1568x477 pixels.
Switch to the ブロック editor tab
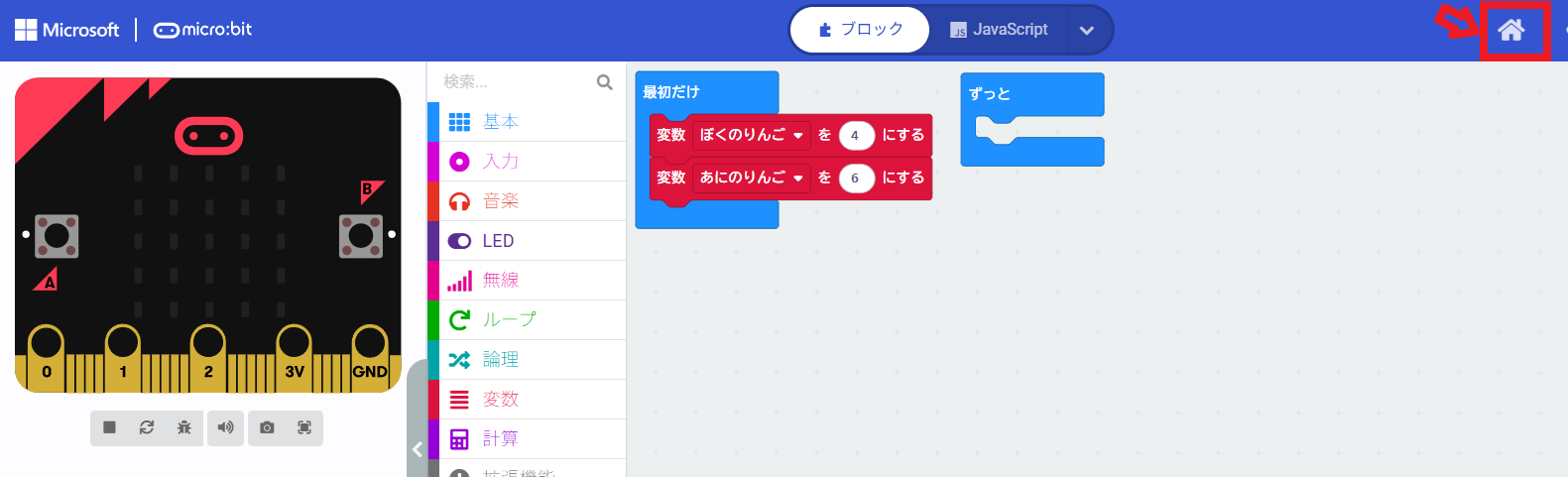coord(861,30)
